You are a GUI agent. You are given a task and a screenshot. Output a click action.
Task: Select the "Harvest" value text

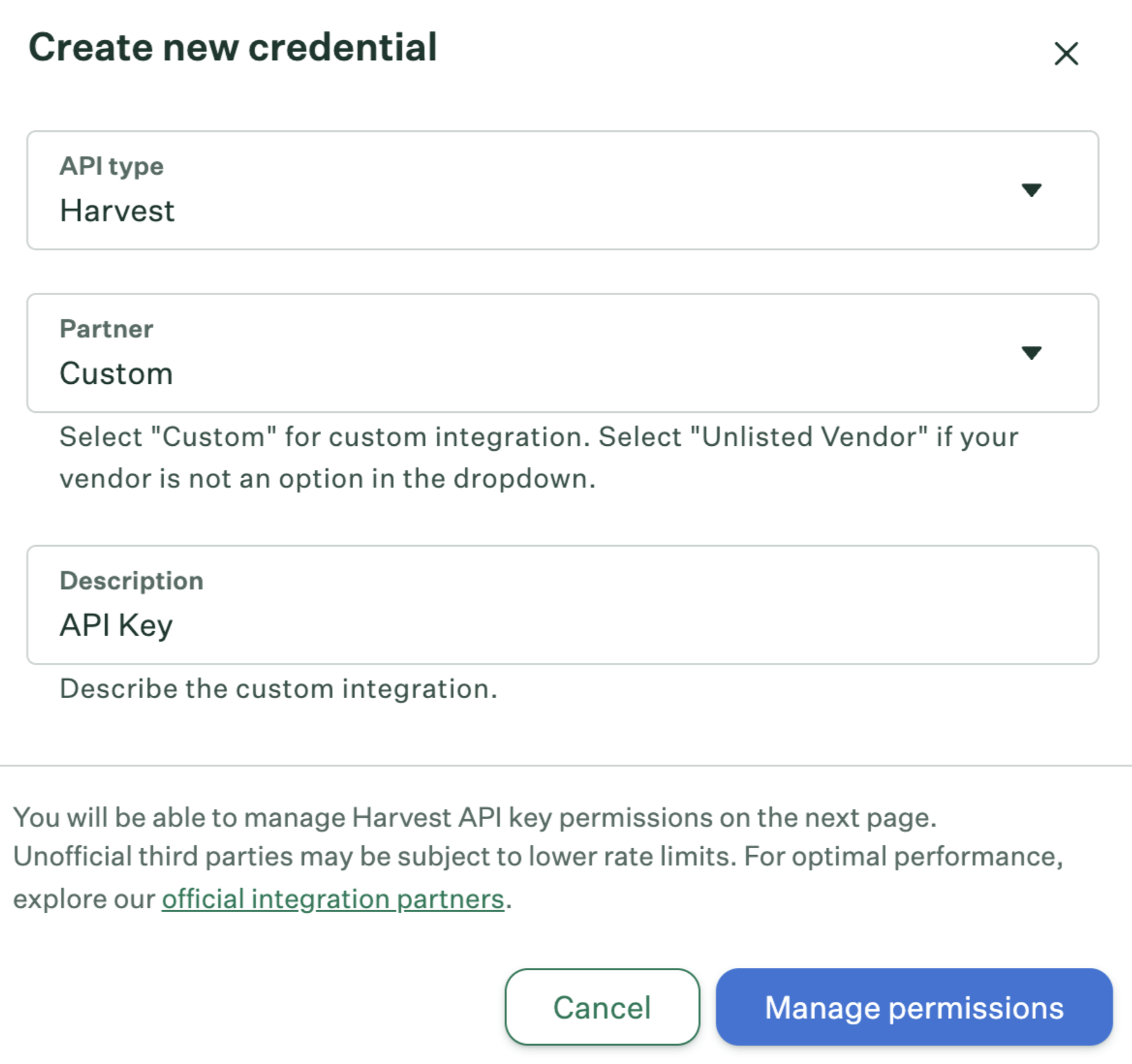pyautogui.click(x=117, y=211)
